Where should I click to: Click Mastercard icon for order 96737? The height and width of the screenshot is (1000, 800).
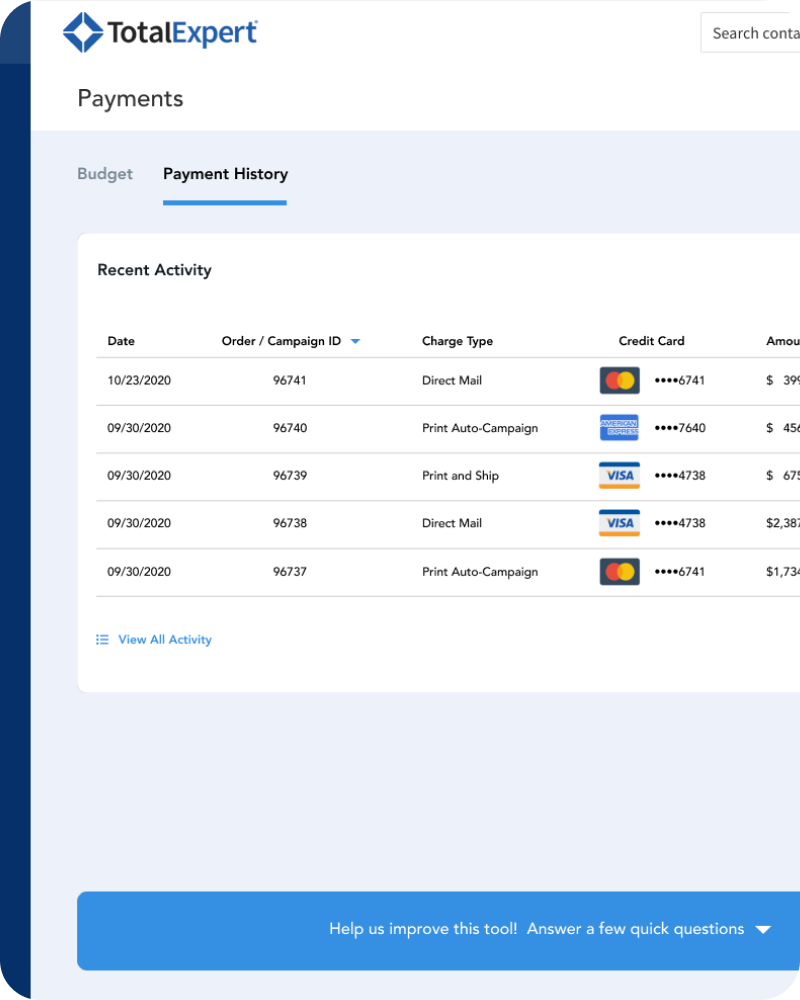pyautogui.click(x=619, y=572)
